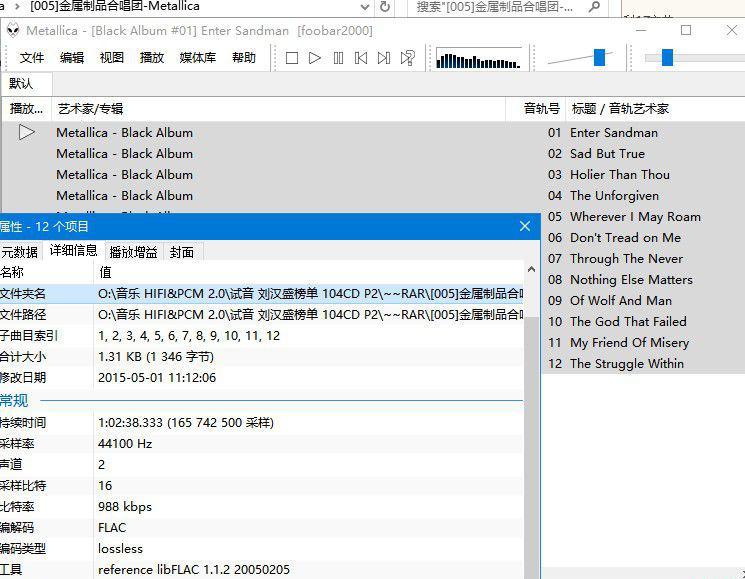Select the 文件夹名 property row
This screenshot has height=579, width=745.
pos(262,294)
